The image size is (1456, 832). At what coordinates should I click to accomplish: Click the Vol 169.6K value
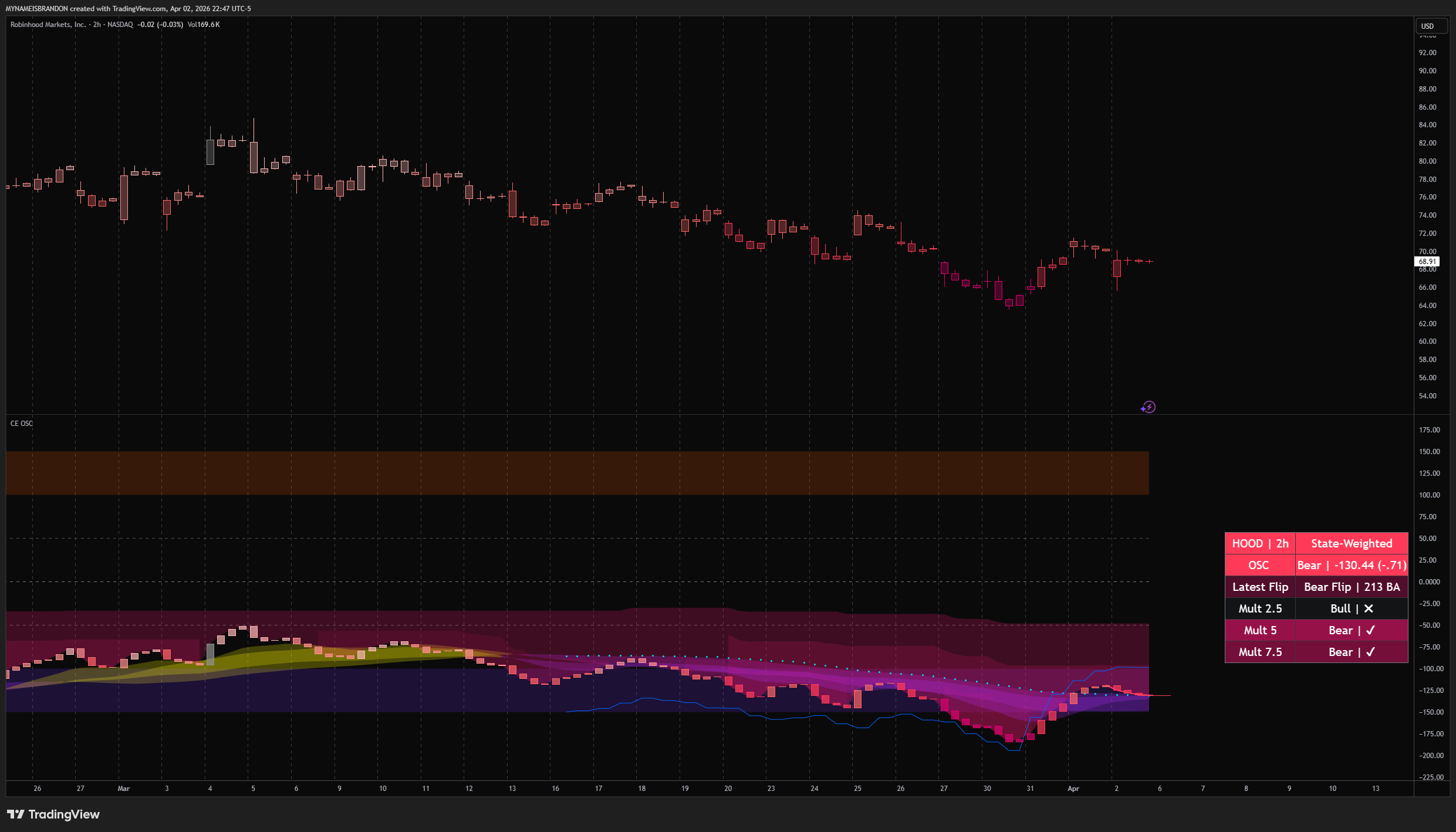204,25
